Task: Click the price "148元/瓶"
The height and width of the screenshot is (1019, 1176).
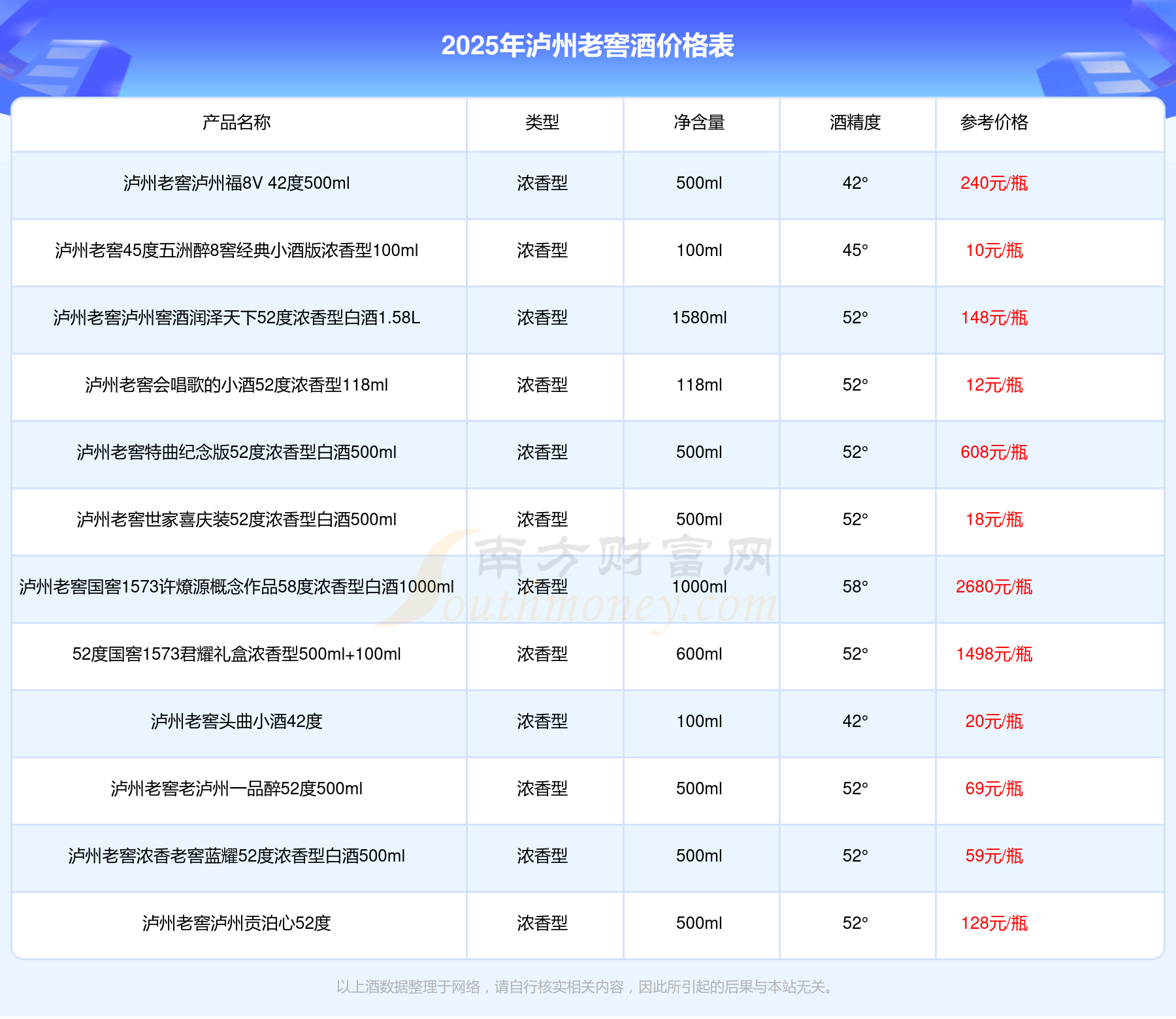Action: [994, 317]
